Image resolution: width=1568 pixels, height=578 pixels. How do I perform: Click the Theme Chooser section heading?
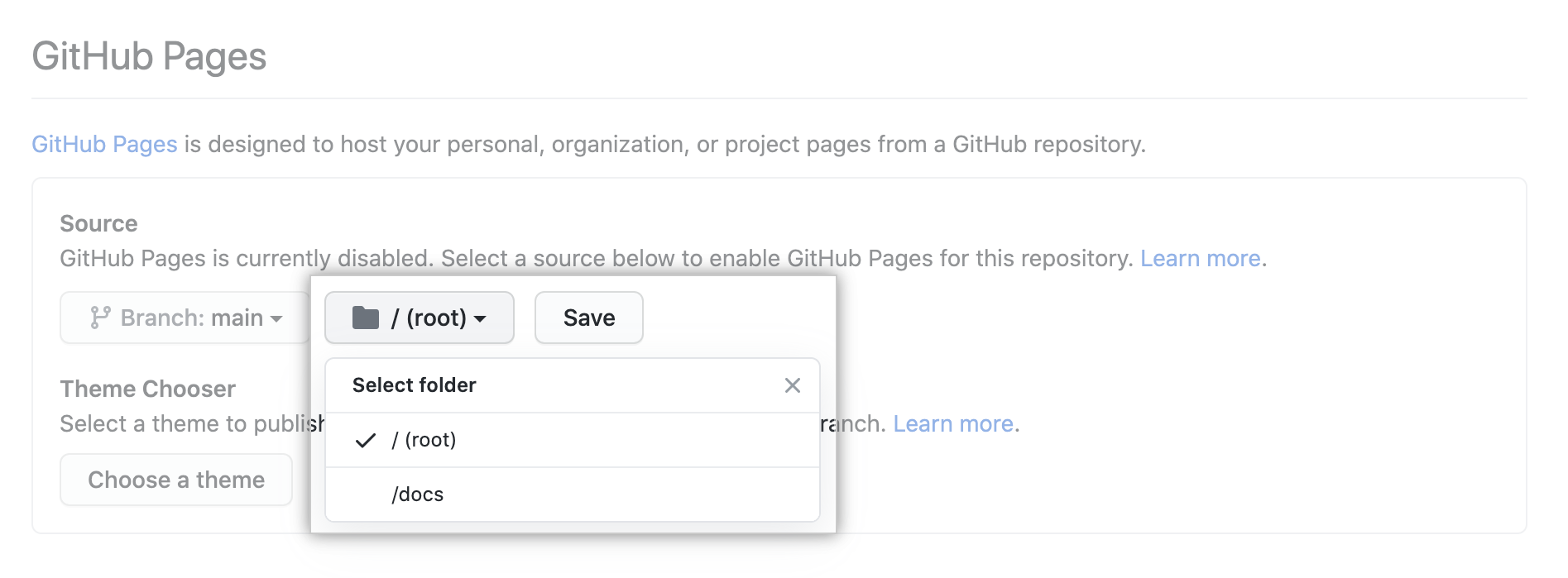(x=147, y=389)
